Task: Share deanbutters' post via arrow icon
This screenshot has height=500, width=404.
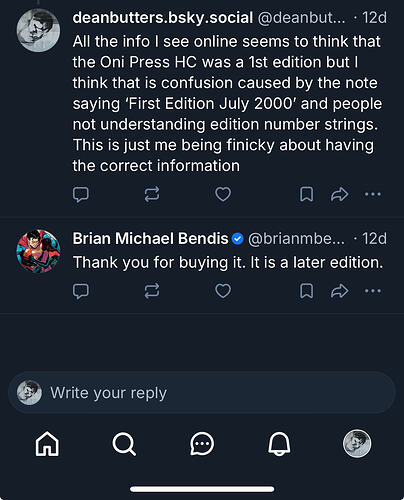Action: 340,194
